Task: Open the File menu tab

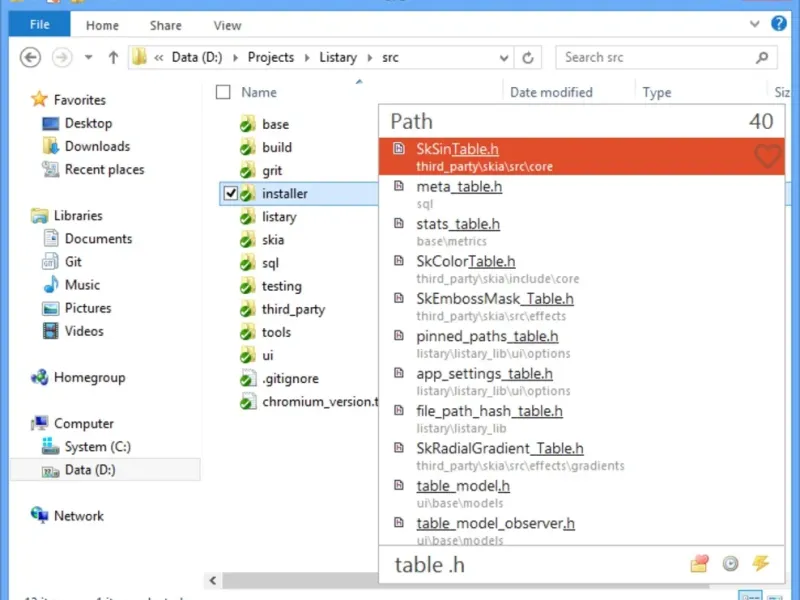Action: click(x=39, y=24)
